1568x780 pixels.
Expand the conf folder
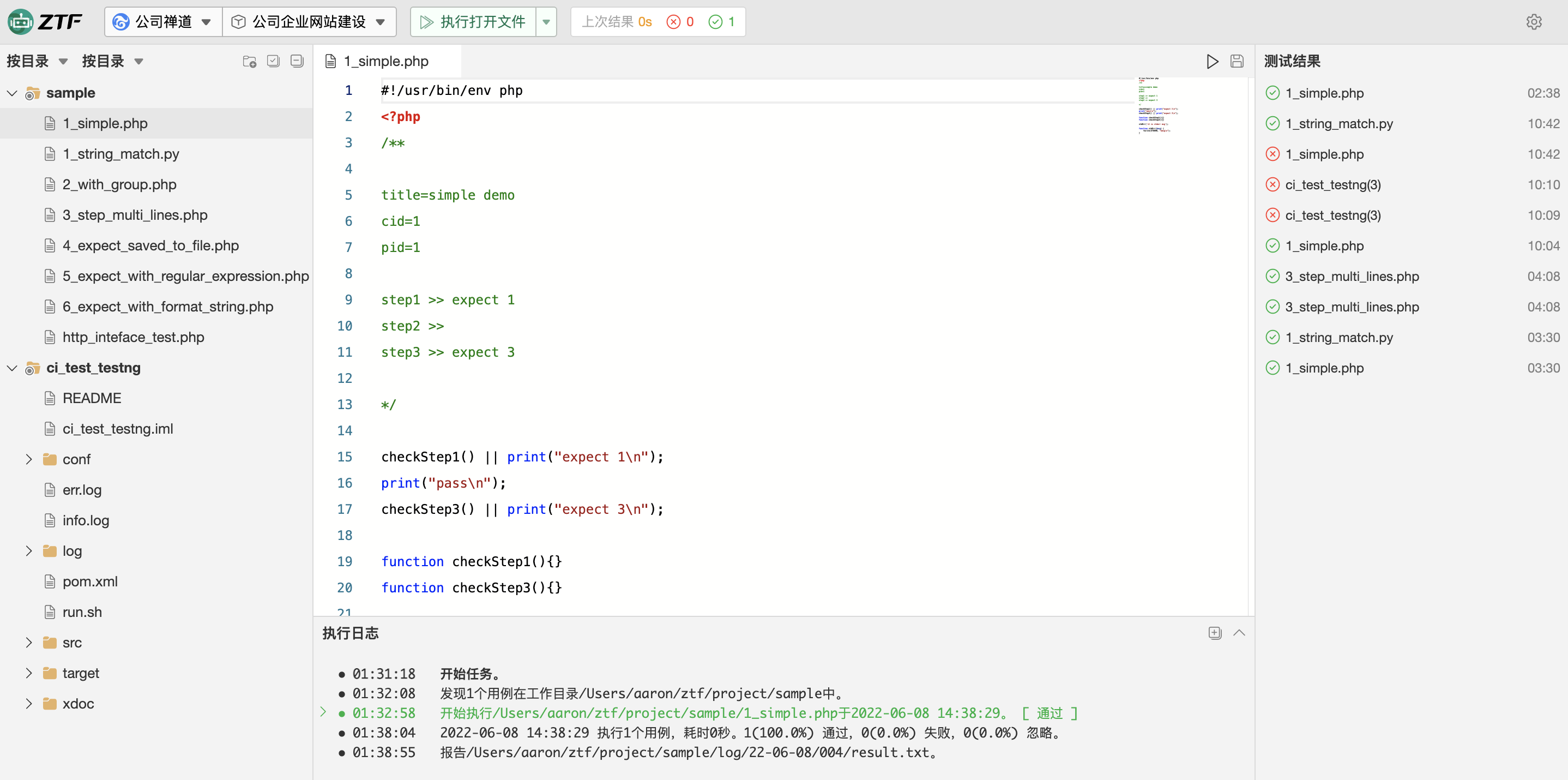point(28,459)
